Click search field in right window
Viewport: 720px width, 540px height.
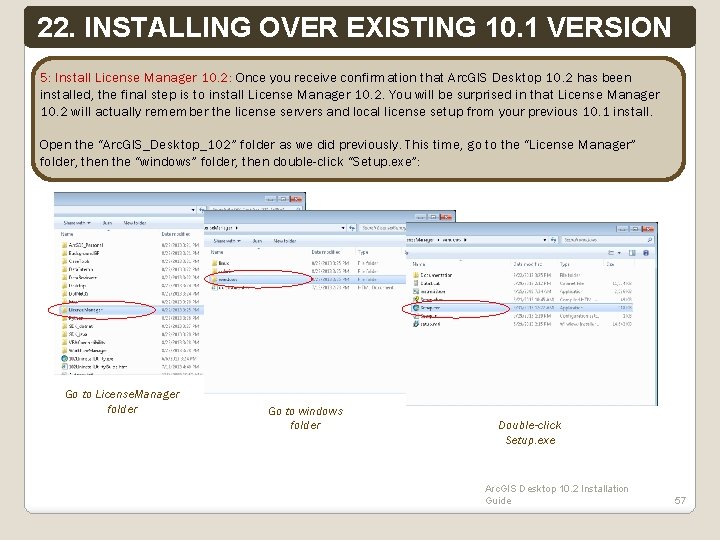pyautogui.click(x=608, y=240)
